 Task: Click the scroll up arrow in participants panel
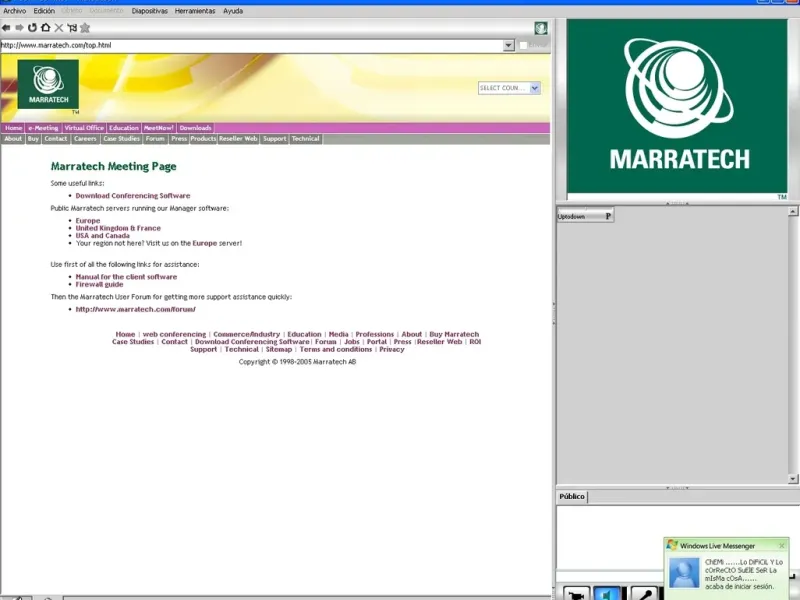(x=793, y=211)
